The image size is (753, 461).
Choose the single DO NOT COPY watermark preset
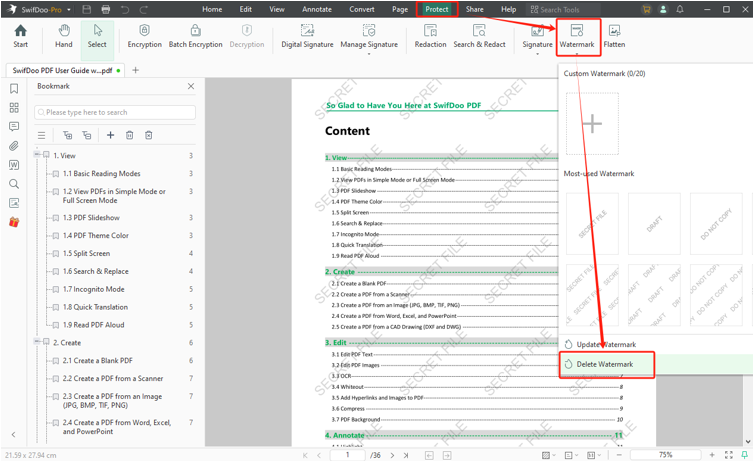tap(716, 224)
